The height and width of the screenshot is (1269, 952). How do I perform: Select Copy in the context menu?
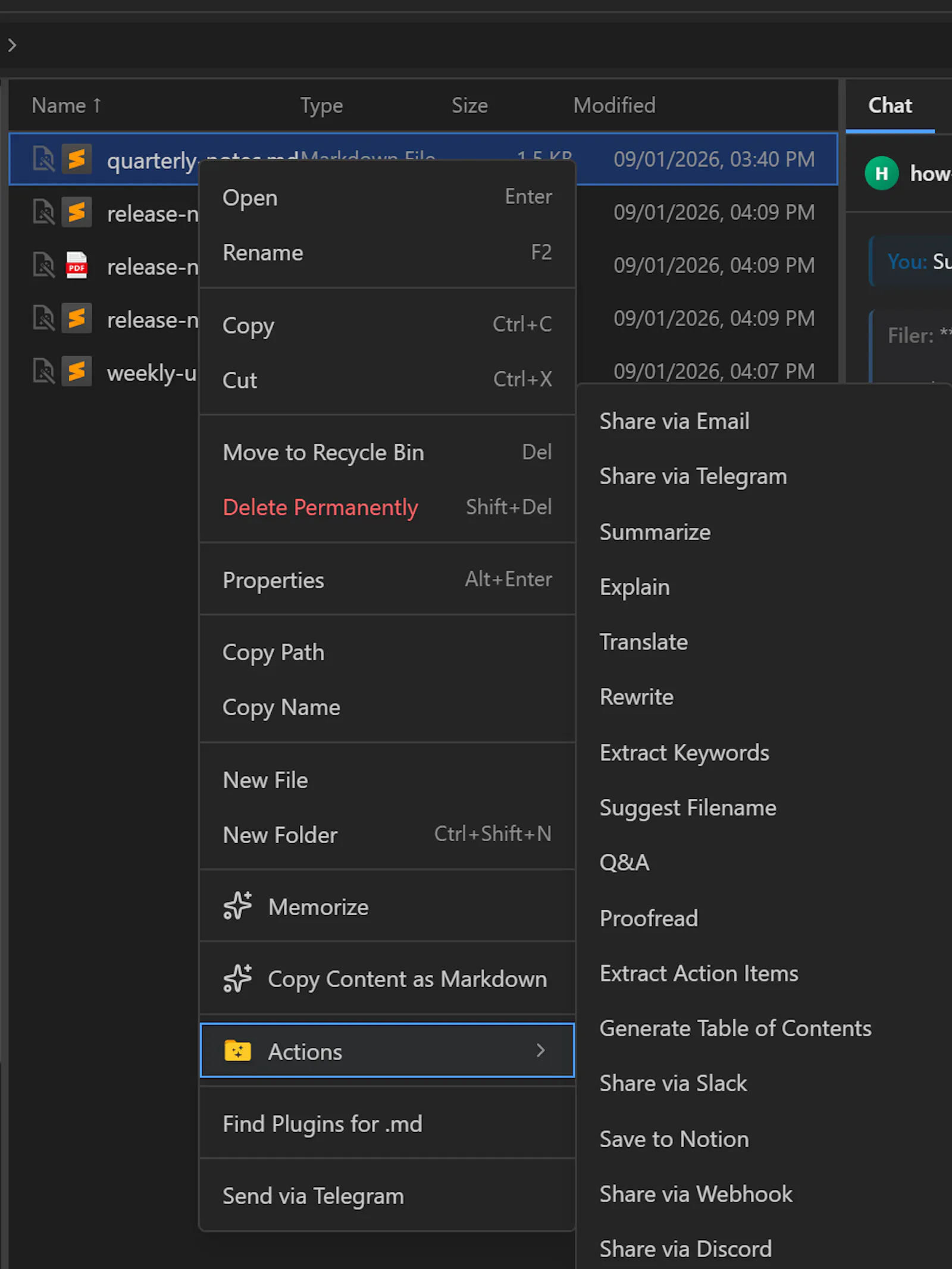pos(387,325)
